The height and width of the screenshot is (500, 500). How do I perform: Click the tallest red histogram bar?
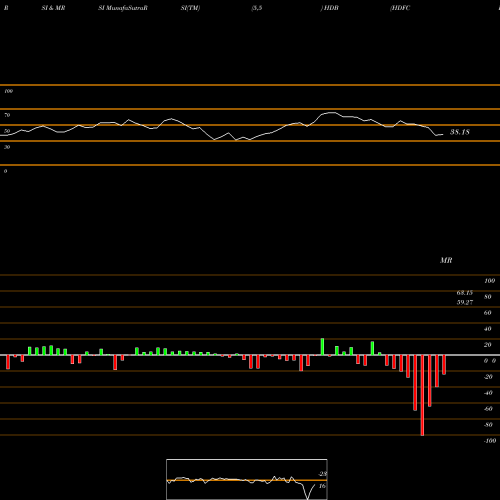click(422, 395)
